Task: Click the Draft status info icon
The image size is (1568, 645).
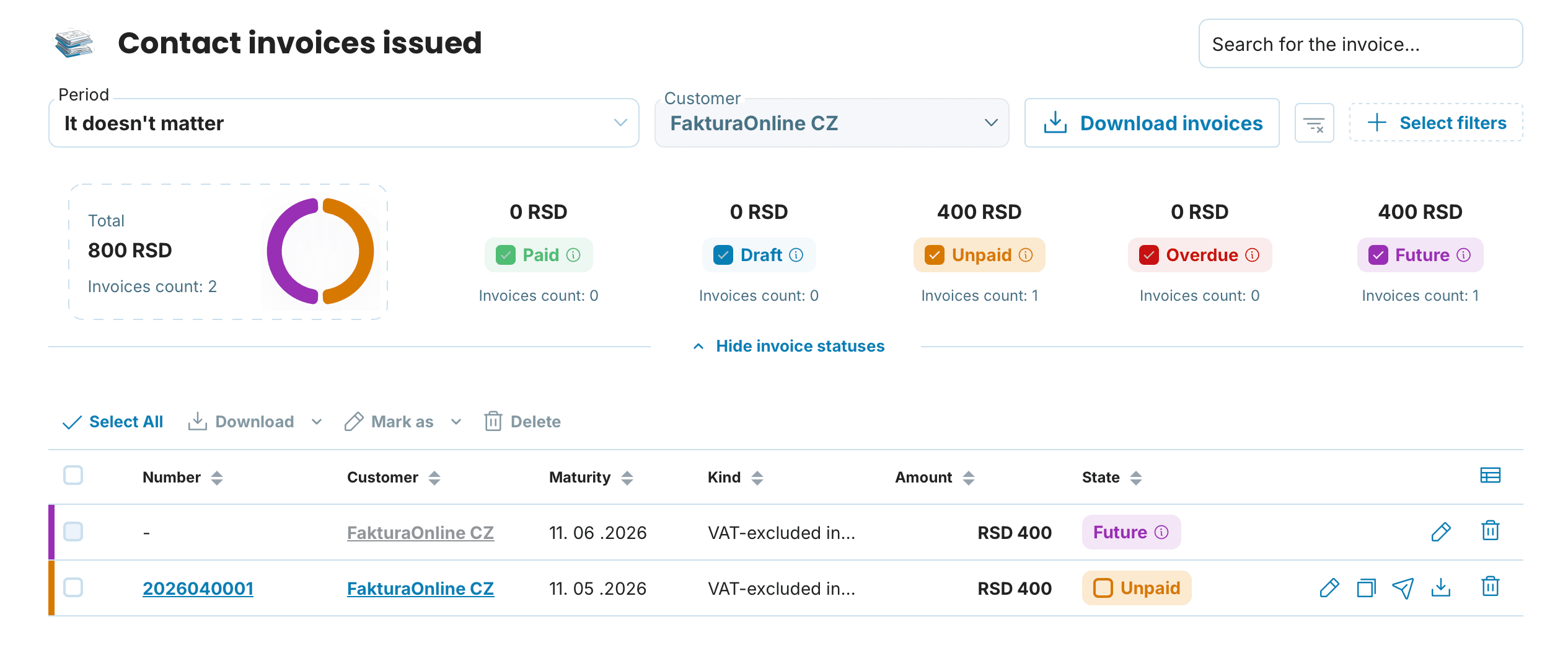Action: click(x=796, y=255)
